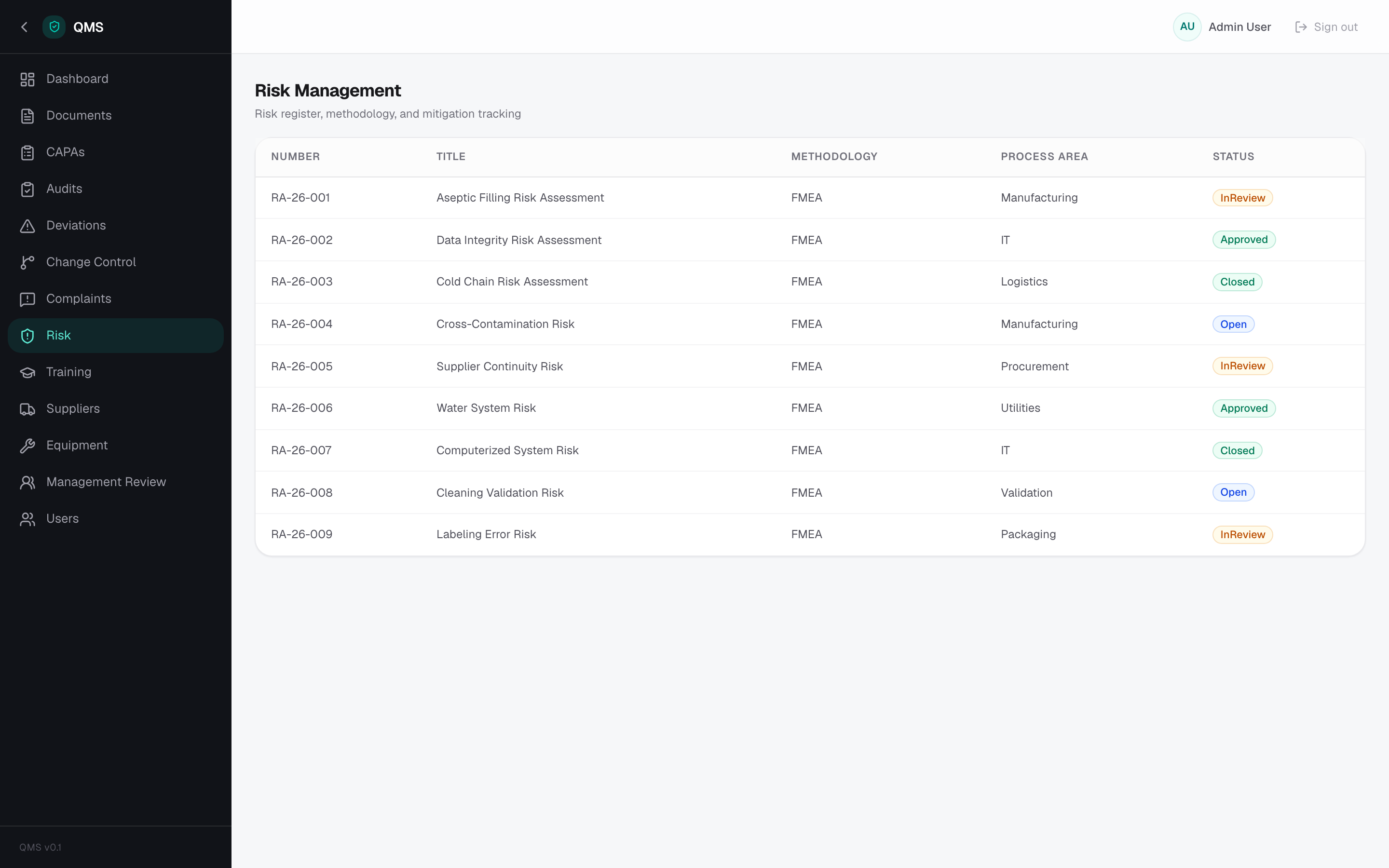The height and width of the screenshot is (868, 1389).
Task: Open the Documents file icon
Action: (27, 116)
